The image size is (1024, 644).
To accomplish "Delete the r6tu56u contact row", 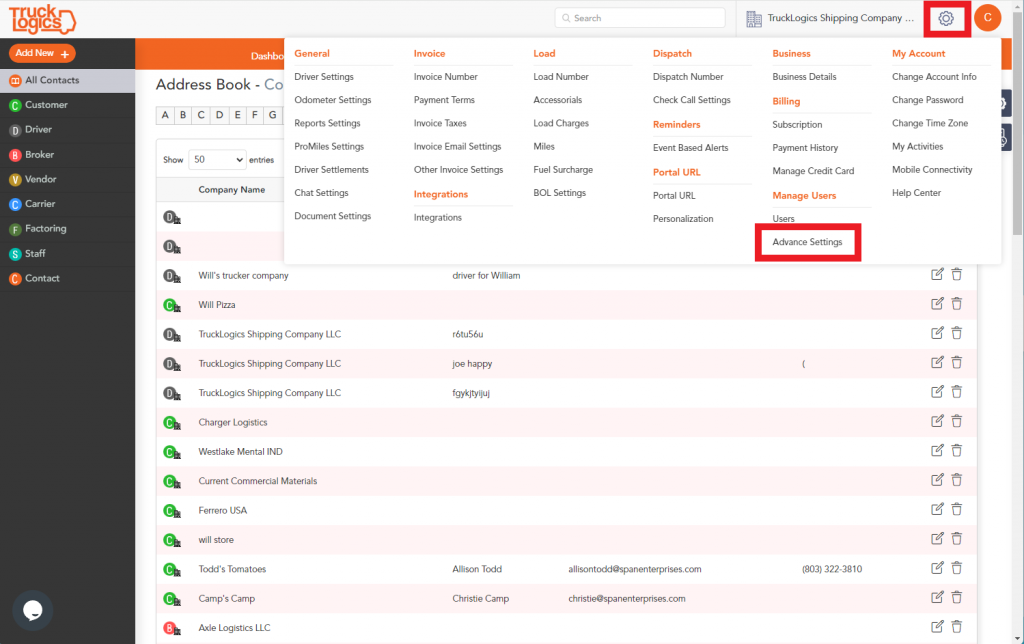I will (957, 333).
